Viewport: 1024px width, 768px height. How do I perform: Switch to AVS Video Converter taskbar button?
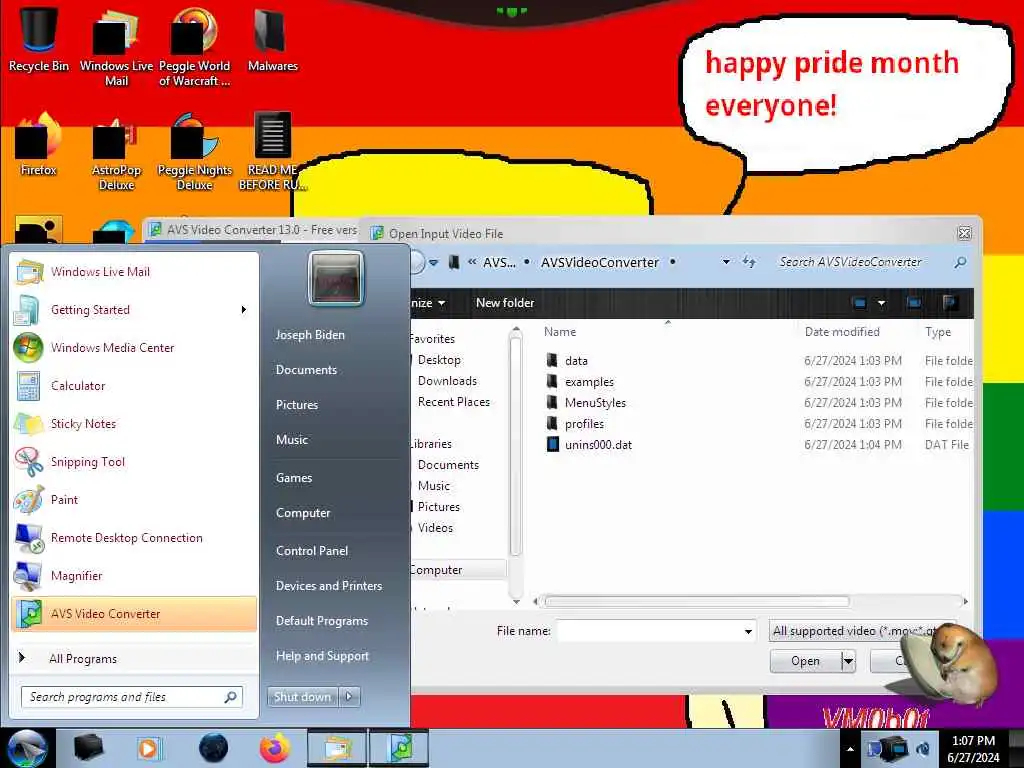(399, 748)
